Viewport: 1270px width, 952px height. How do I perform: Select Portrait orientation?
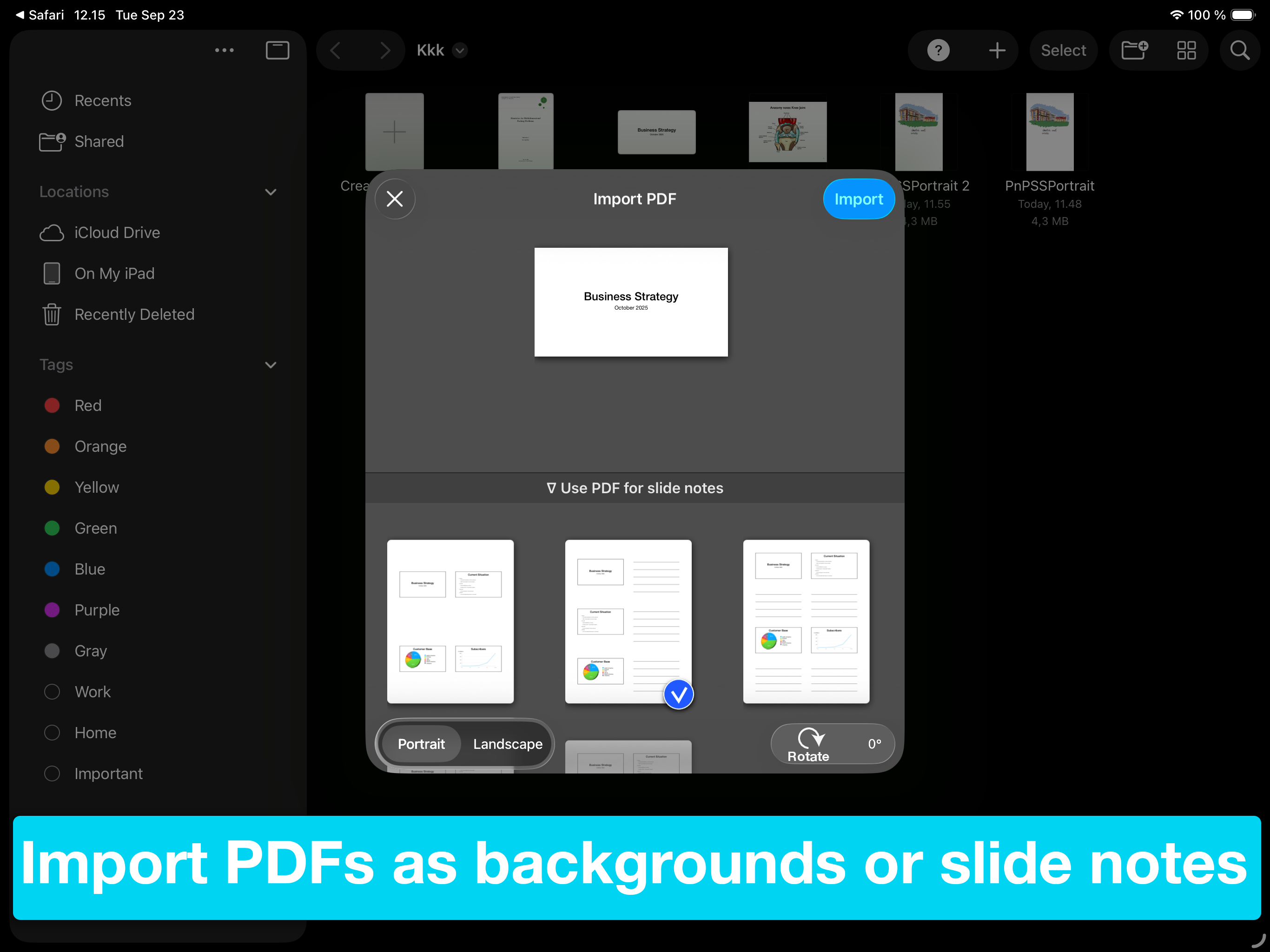pos(421,744)
